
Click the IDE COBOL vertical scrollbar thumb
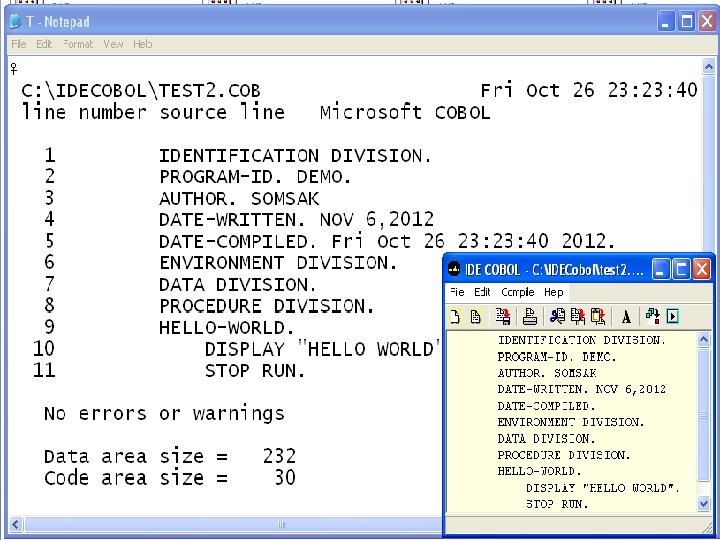(703, 415)
